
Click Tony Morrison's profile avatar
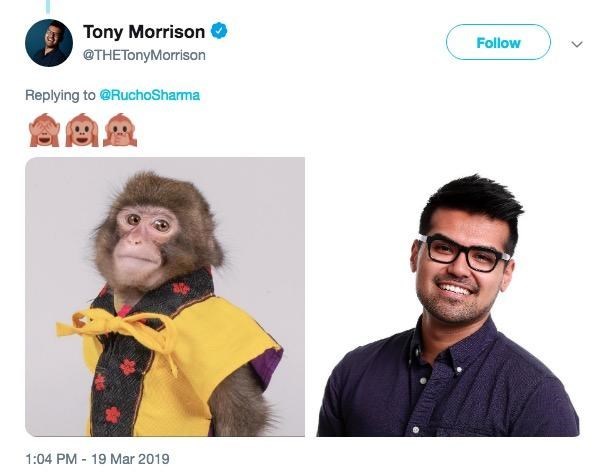pyautogui.click(x=49, y=43)
